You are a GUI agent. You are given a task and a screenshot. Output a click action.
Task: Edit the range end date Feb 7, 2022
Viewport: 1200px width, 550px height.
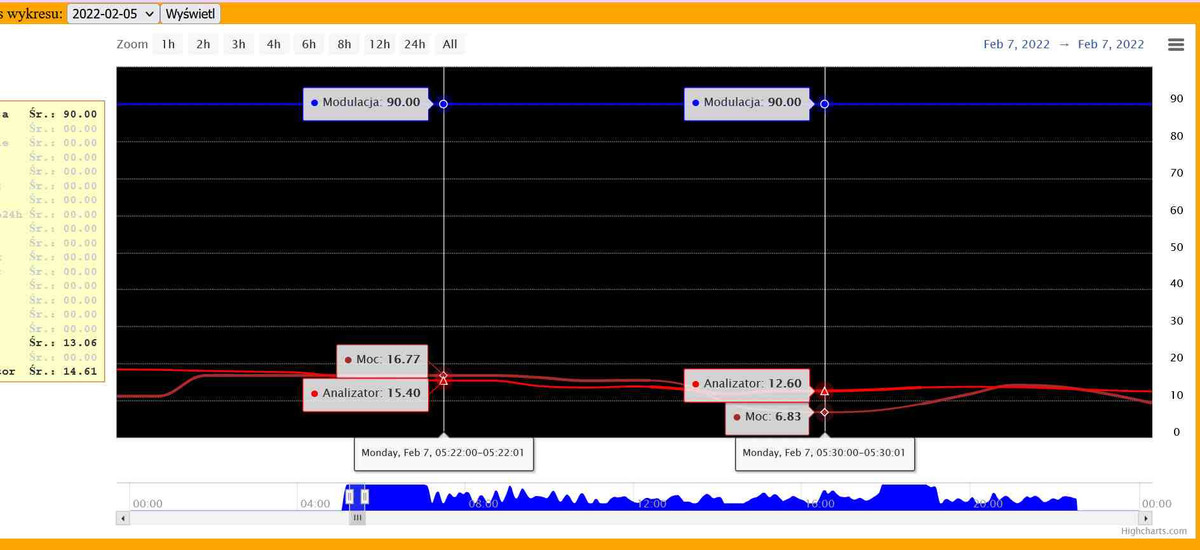click(x=1111, y=44)
